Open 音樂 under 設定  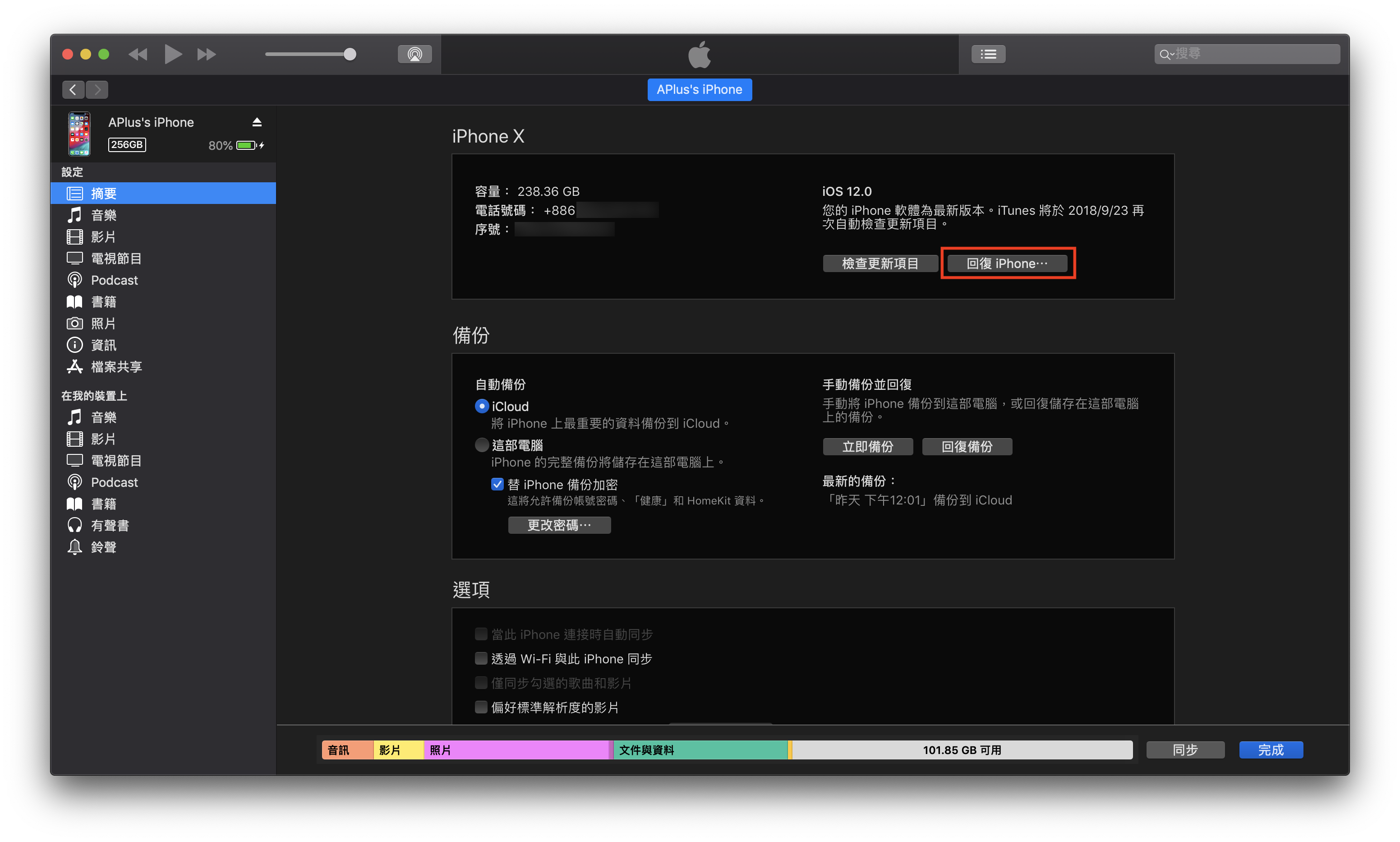[163, 215]
